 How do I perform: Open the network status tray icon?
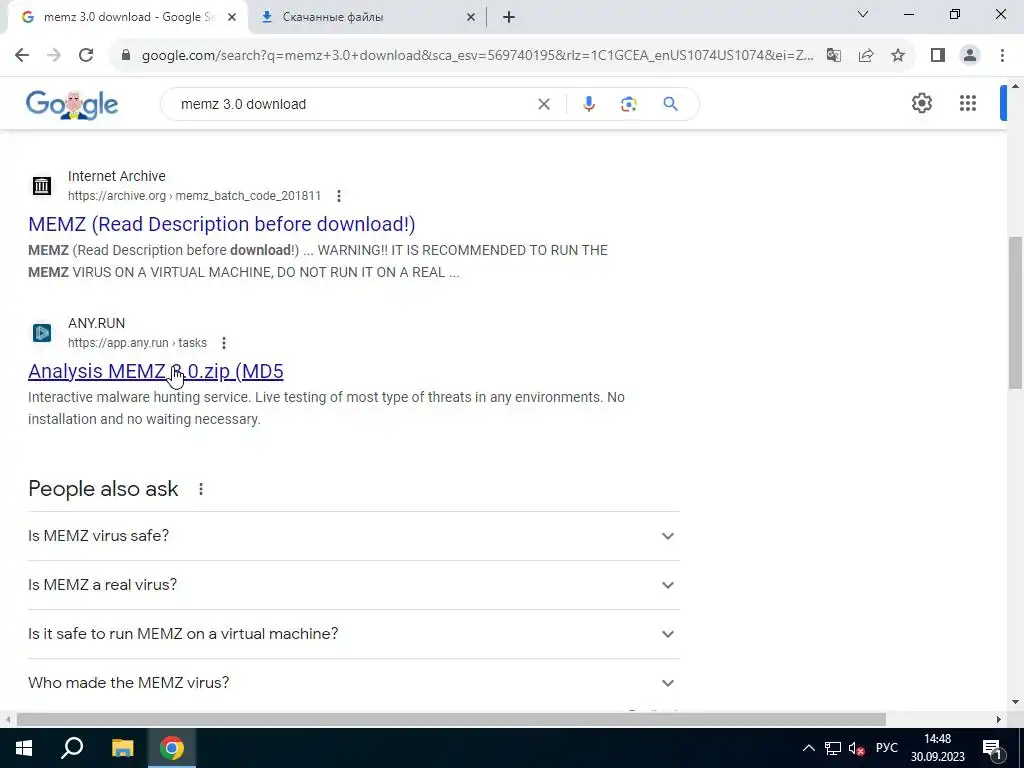[833, 748]
